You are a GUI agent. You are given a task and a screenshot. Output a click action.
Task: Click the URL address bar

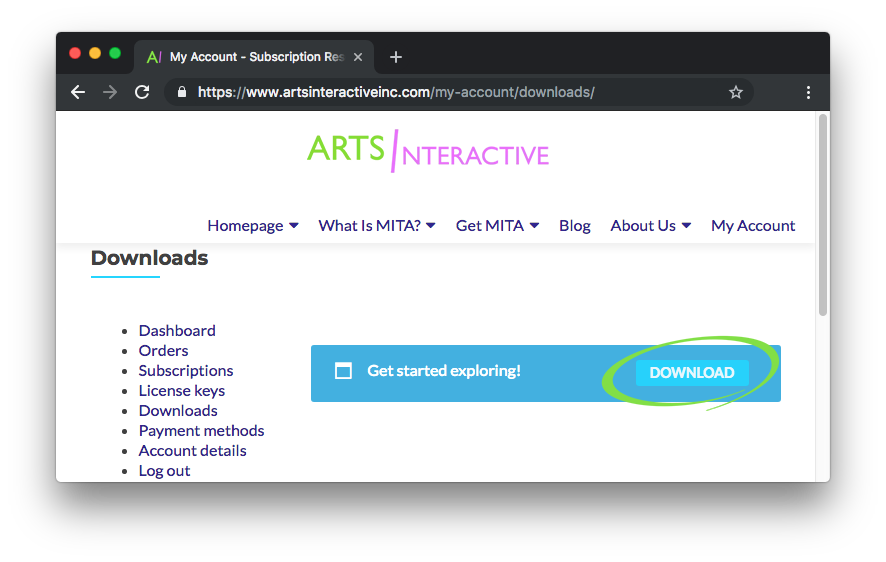[x=458, y=92]
